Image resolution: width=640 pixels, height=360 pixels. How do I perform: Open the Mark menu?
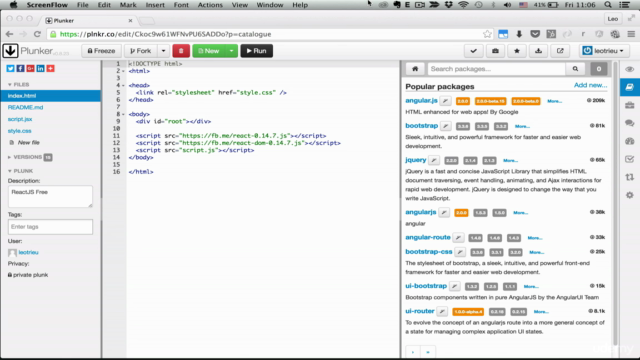[128, 5]
